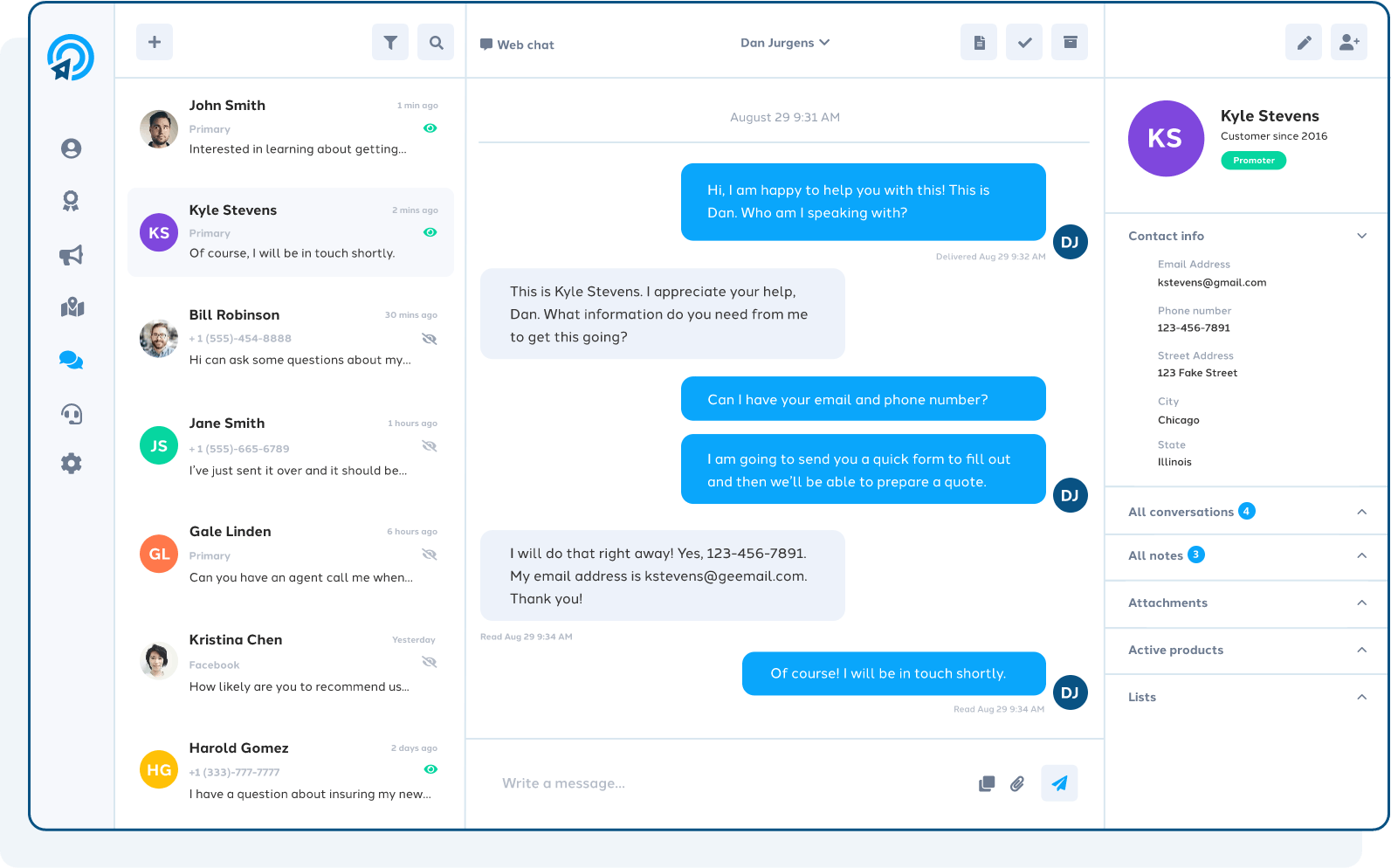Click the paperclip attachment icon

tap(1017, 783)
